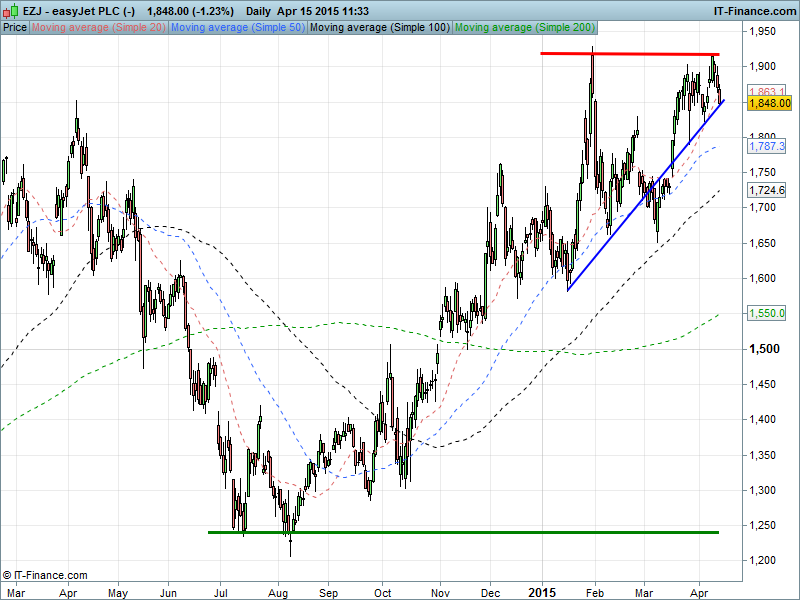Click the © IT-Finance.com copyright text
Screen dimensions: 800x600
[45, 575]
